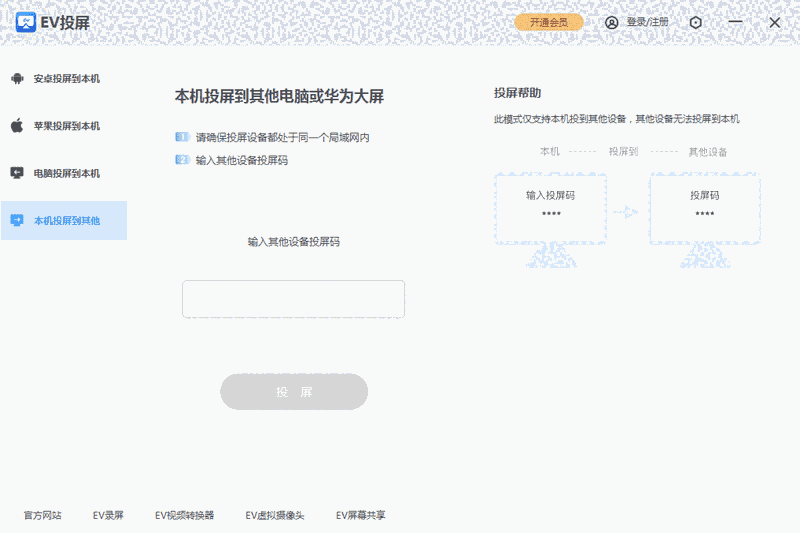Minimize the EV投屏 window

click(x=735, y=22)
